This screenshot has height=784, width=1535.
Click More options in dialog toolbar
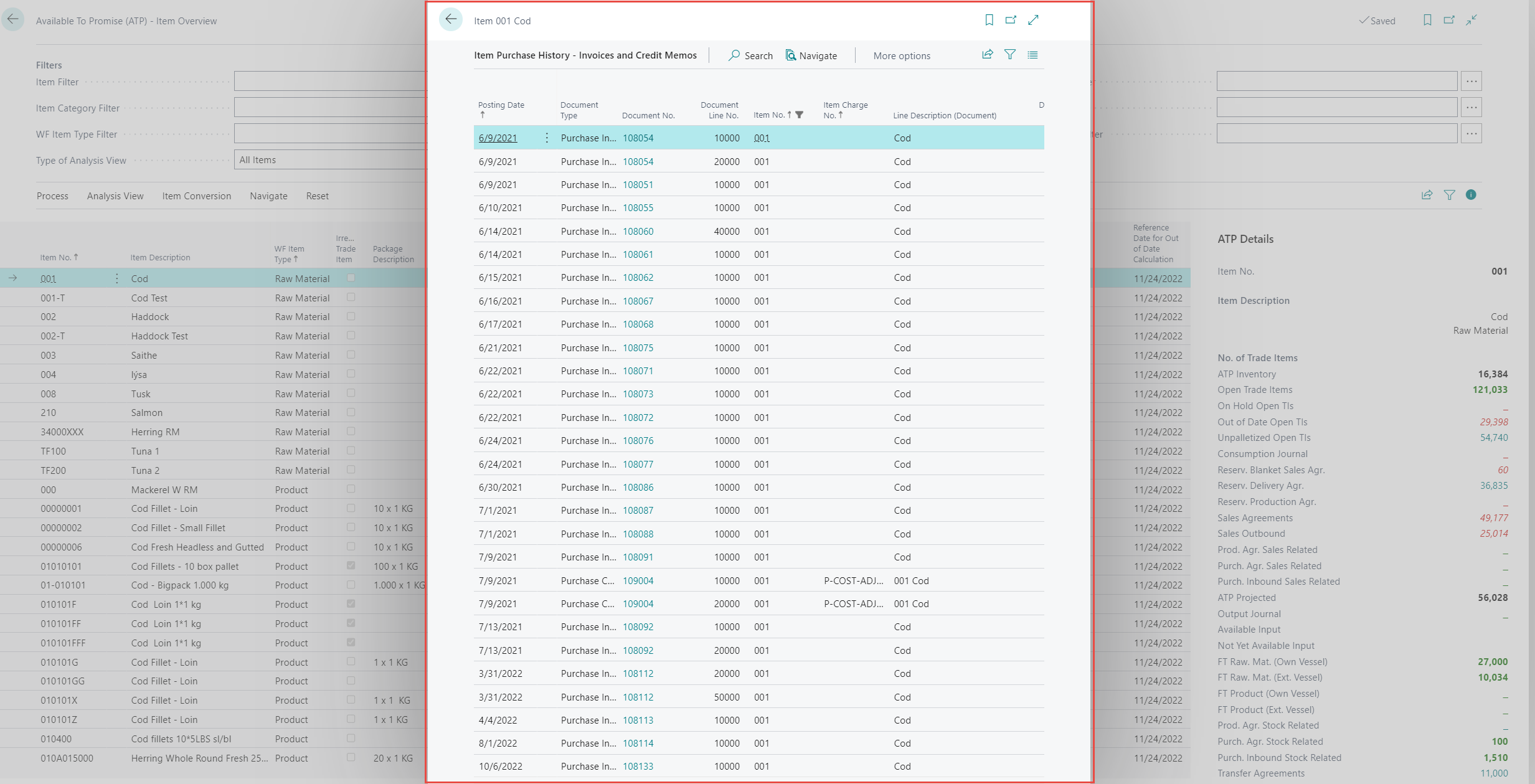click(901, 55)
